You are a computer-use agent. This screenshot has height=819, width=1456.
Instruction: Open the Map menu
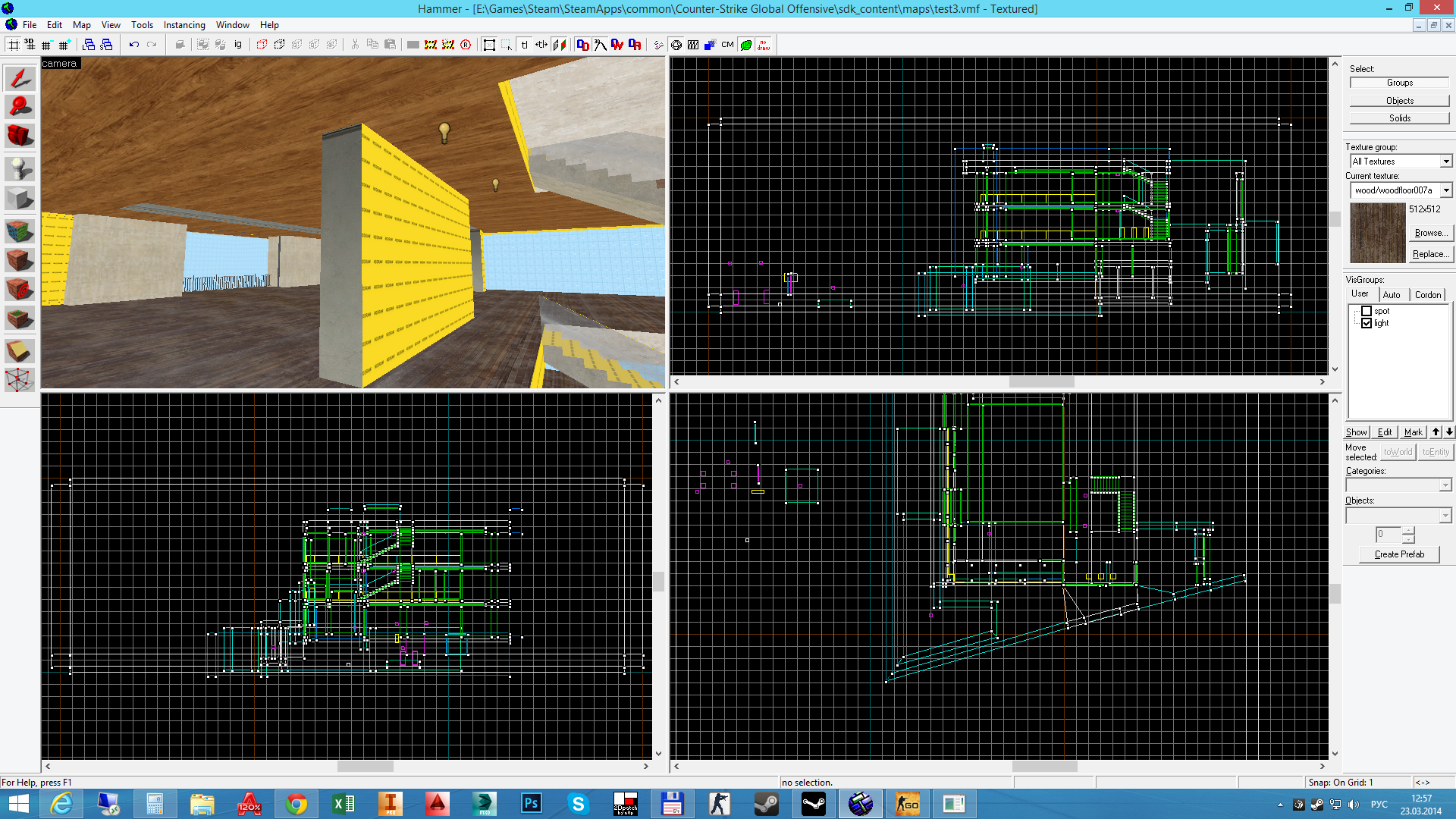pos(82,25)
